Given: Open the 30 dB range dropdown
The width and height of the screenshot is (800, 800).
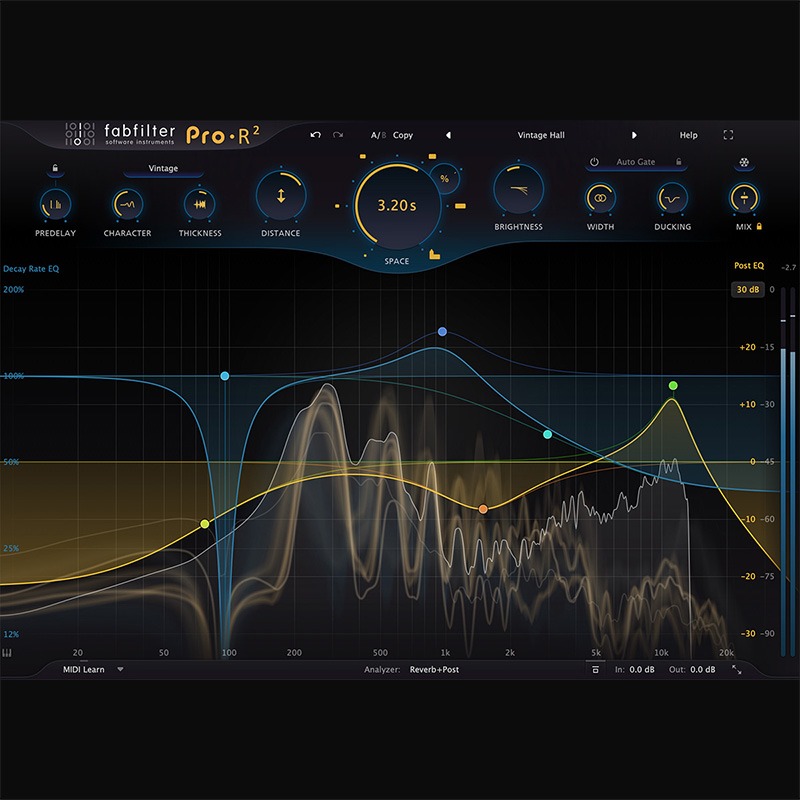Looking at the screenshot, I should coord(748,289).
